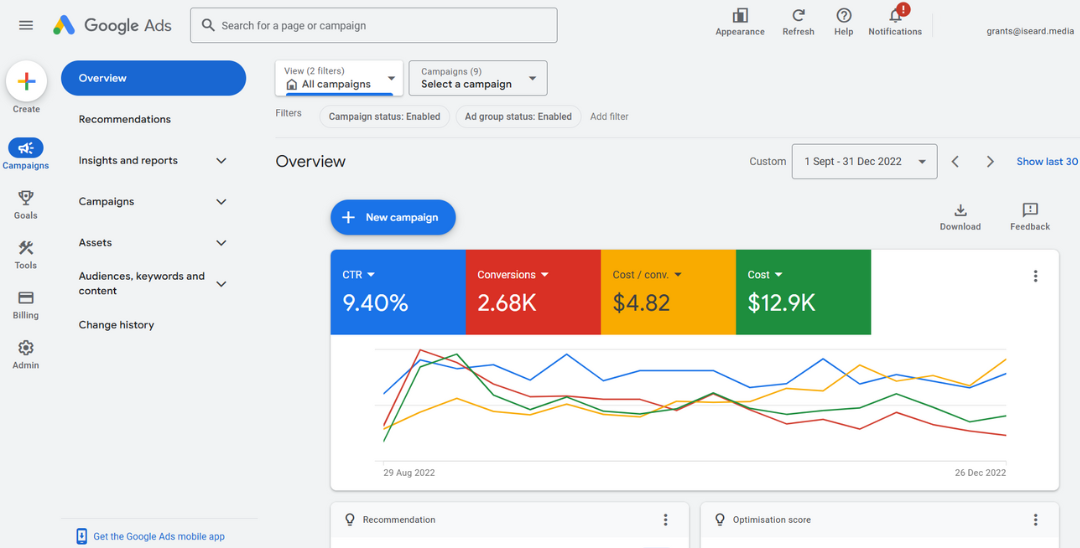
Task: Open the date range dropdown
Action: [x=864, y=162]
